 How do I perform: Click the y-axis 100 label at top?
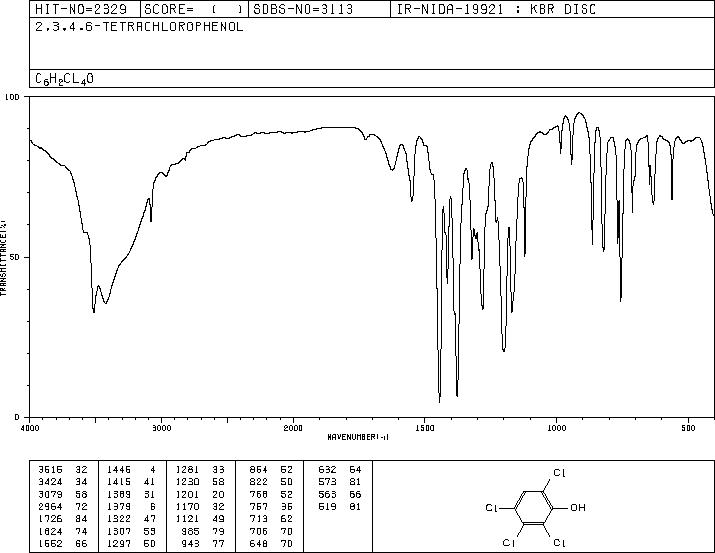12,97
